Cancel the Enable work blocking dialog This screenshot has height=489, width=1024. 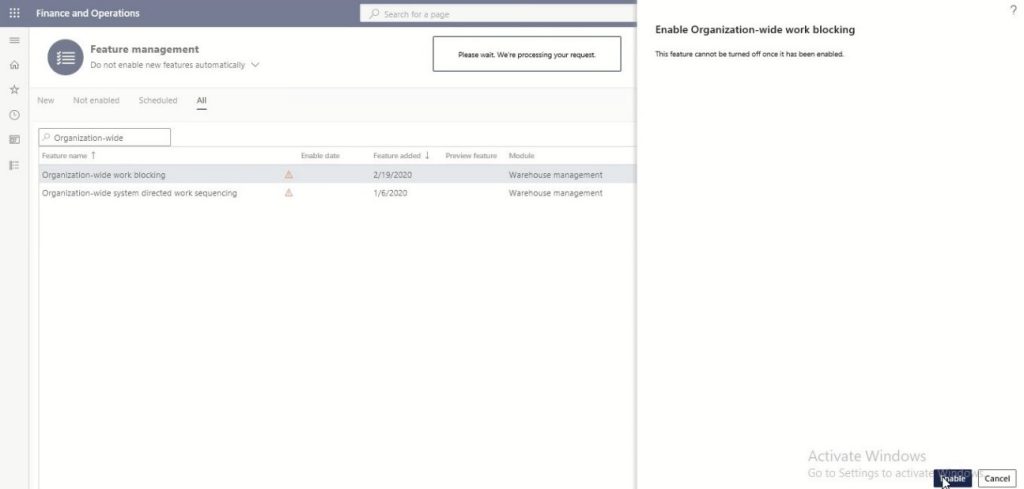click(996, 479)
